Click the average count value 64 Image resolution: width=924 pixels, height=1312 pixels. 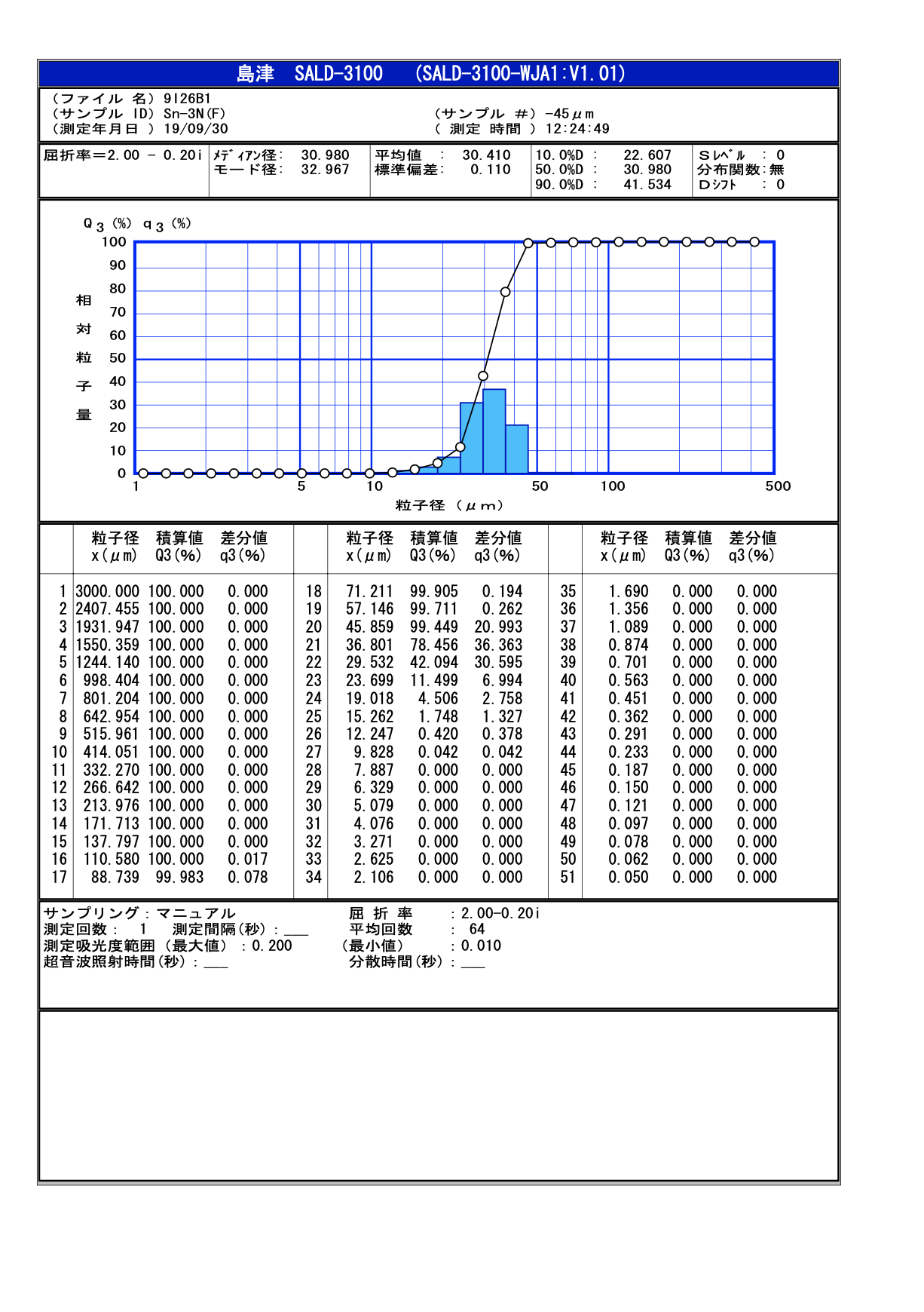click(476, 930)
